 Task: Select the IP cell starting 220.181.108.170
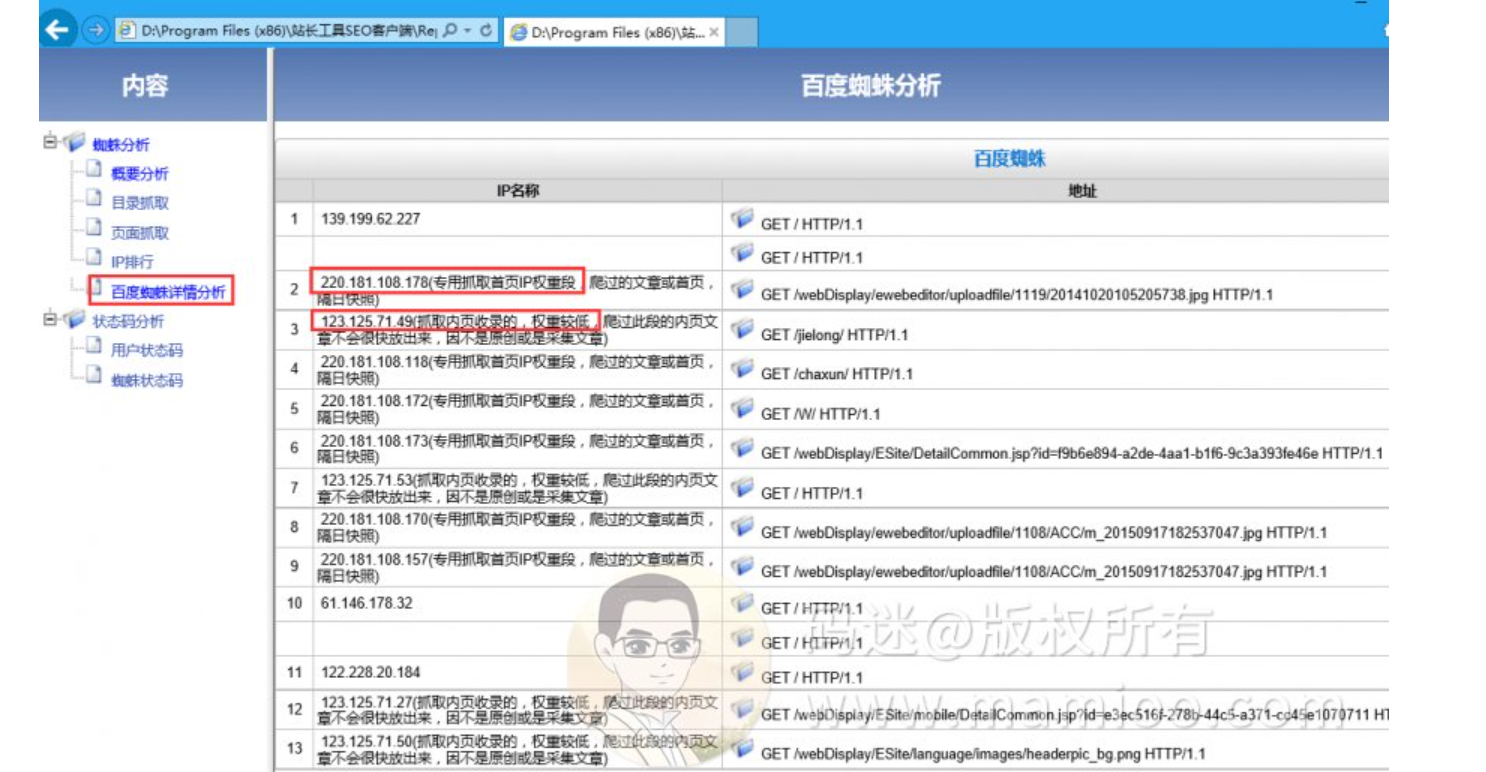click(x=518, y=527)
